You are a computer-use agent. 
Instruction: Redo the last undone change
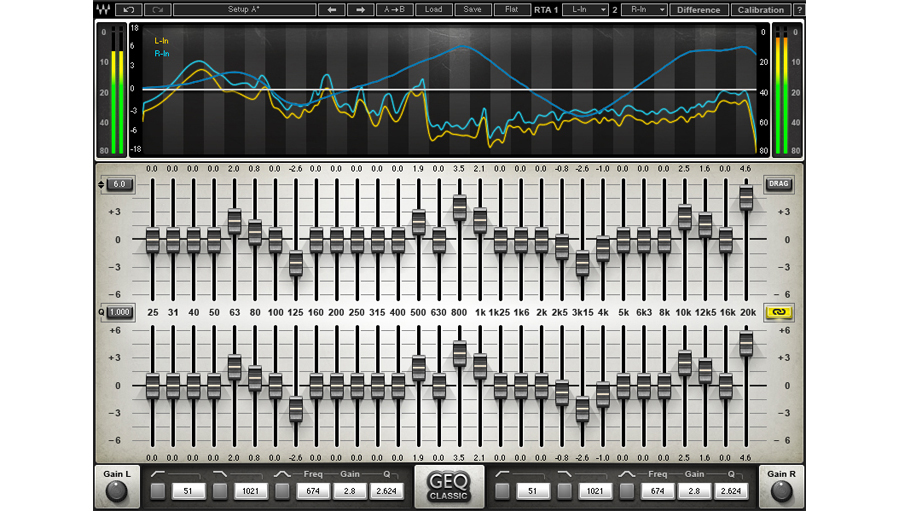pyautogui.click(x=157, y=9)
